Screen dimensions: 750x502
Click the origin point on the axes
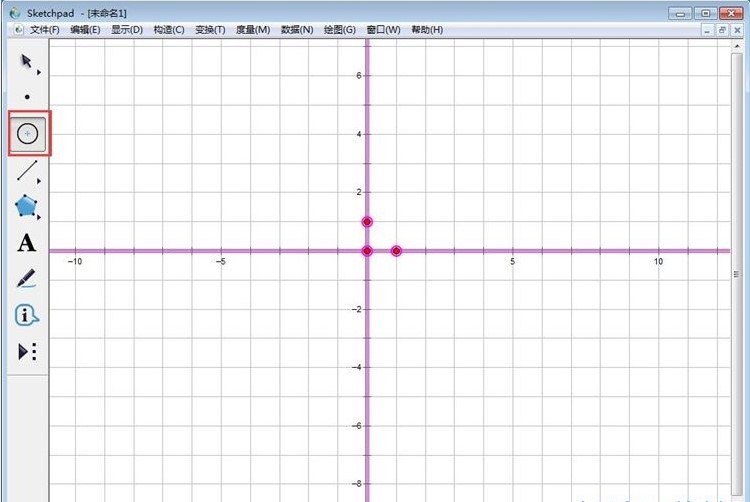(367, 251)
